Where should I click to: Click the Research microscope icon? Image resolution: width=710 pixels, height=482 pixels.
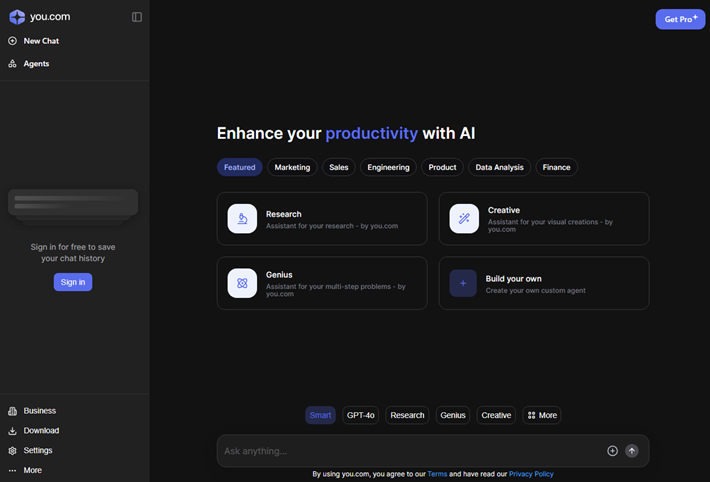coord(242,219)
